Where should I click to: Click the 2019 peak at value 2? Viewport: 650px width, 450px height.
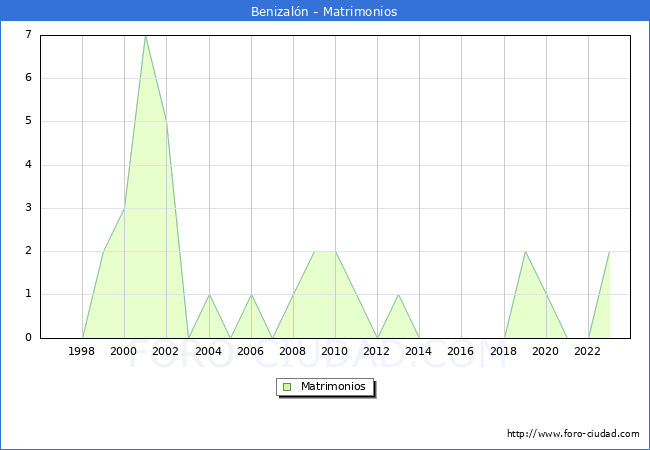[525, 252]
